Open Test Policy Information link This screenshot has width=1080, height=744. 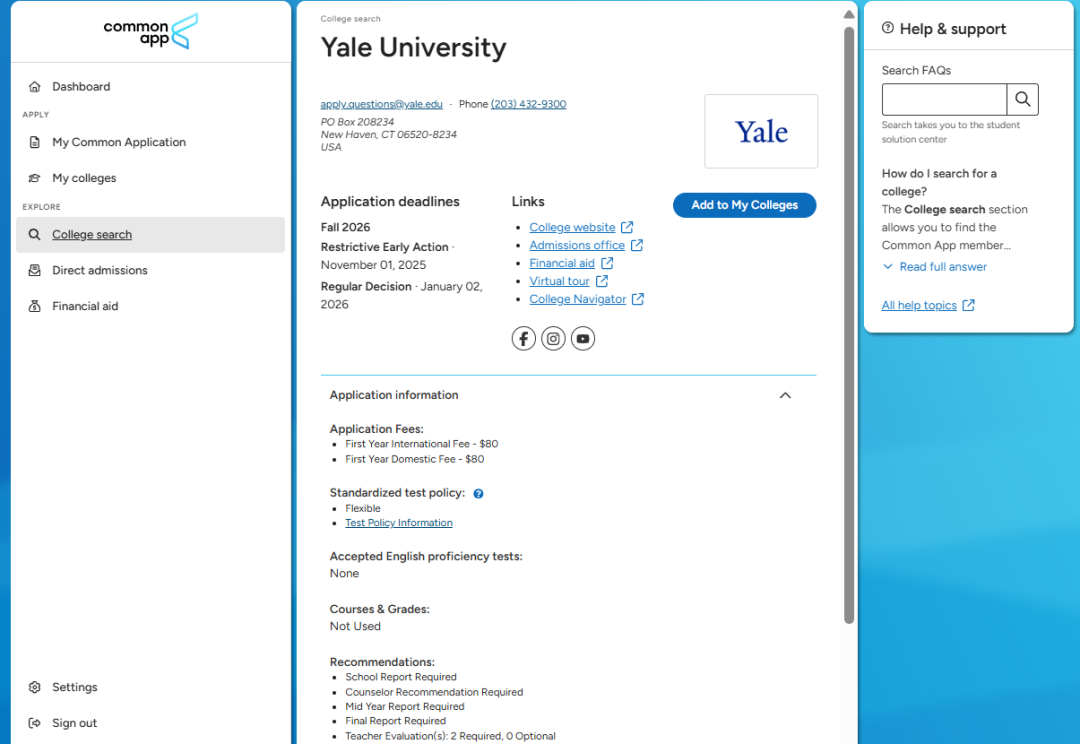tap(399, 523)
